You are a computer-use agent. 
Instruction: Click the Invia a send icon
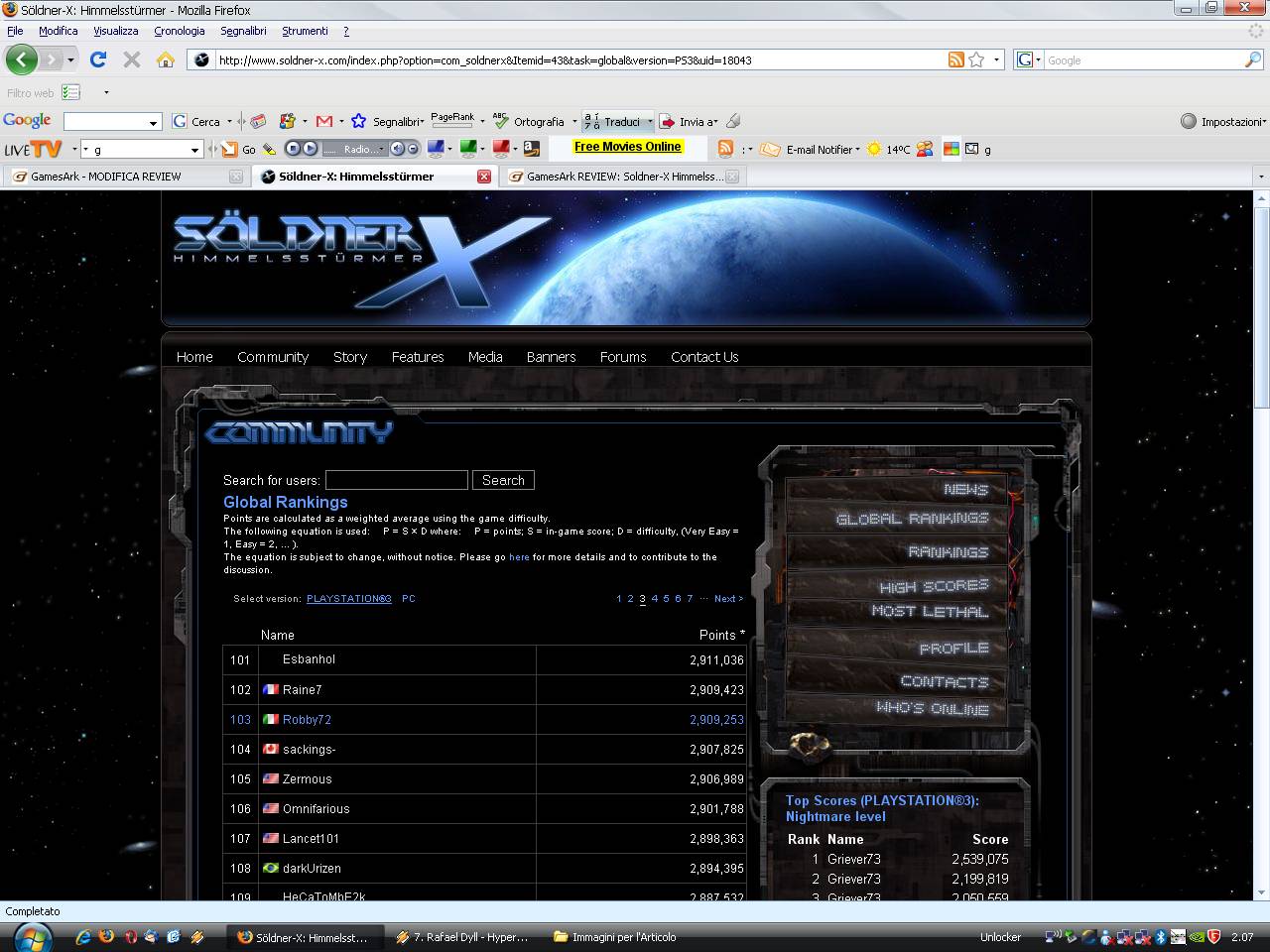tap(668, 121)
